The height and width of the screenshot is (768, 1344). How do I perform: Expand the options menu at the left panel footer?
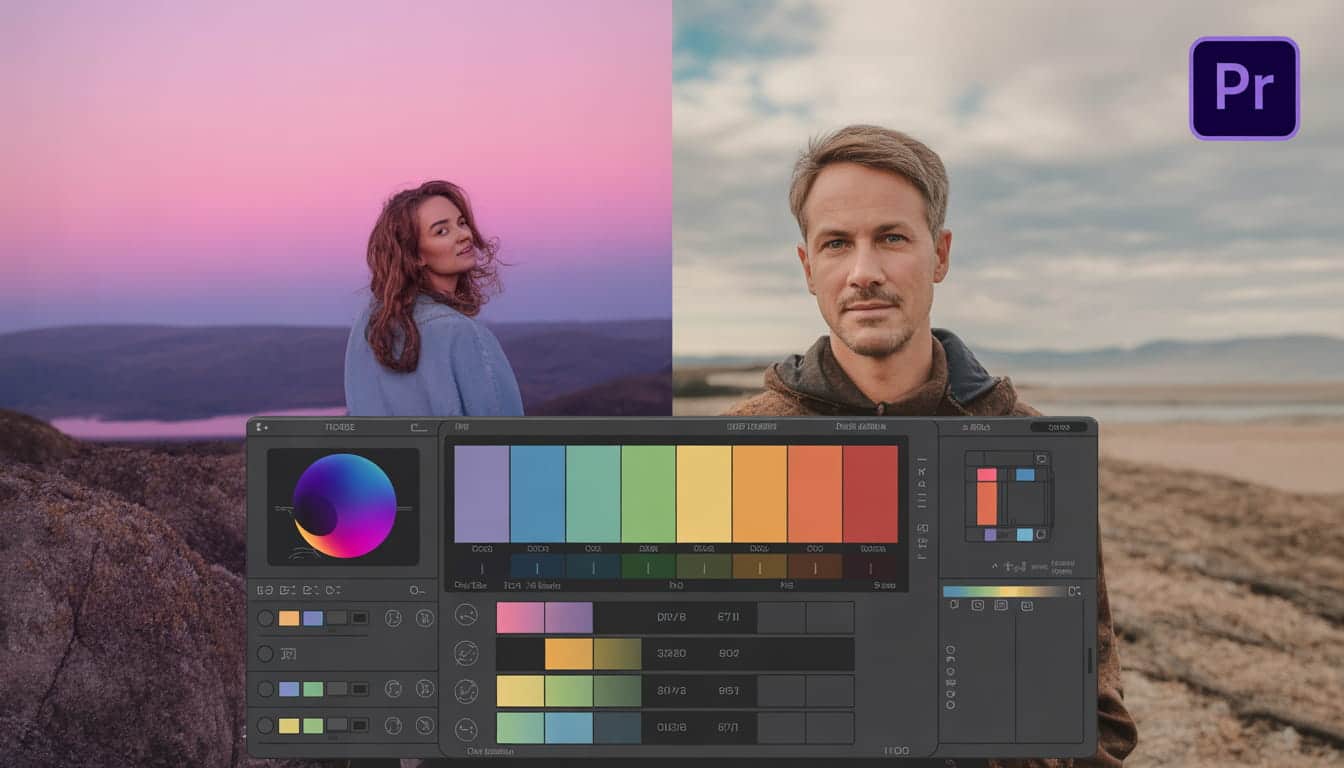pyautogui.click(x=418, y=590)
